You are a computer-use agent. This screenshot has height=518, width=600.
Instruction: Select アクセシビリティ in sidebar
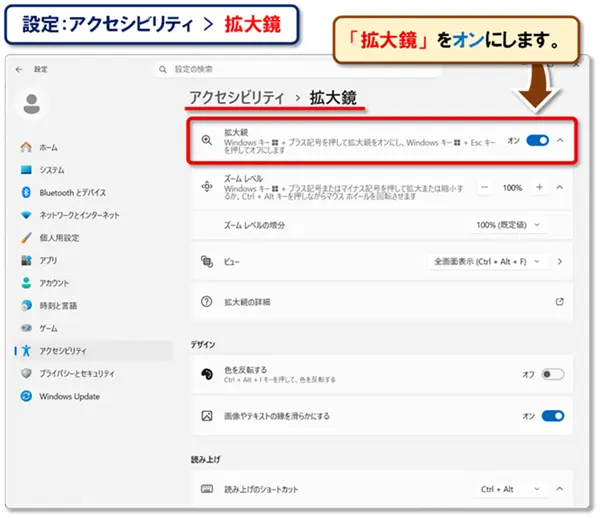click(93, 350)
